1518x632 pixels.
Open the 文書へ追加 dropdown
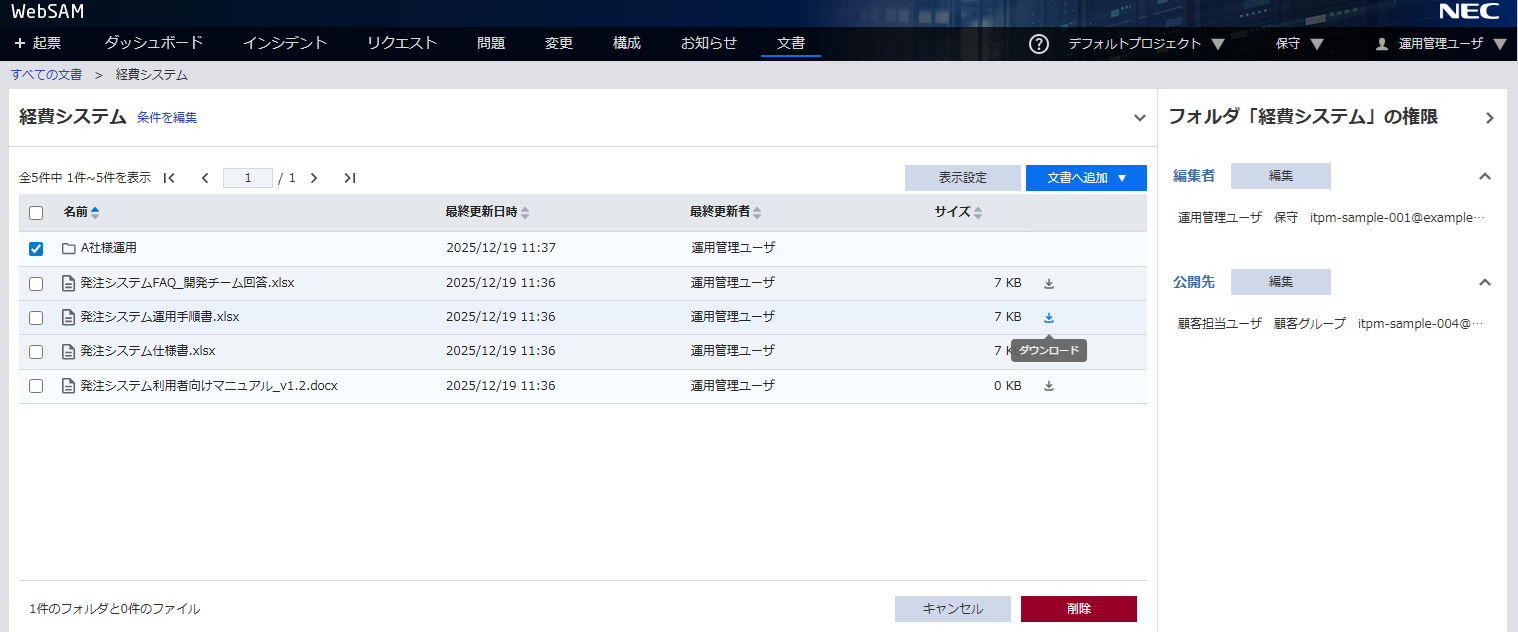point(1086,178)
